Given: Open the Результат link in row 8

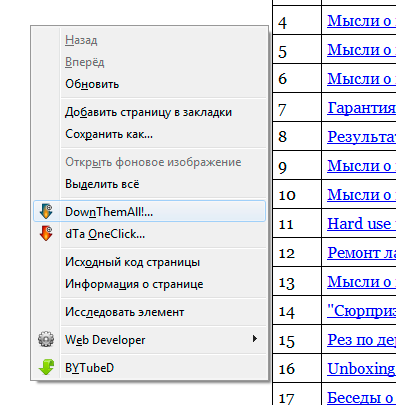Looking at the screenshot, I should click(x=361, y=137).
